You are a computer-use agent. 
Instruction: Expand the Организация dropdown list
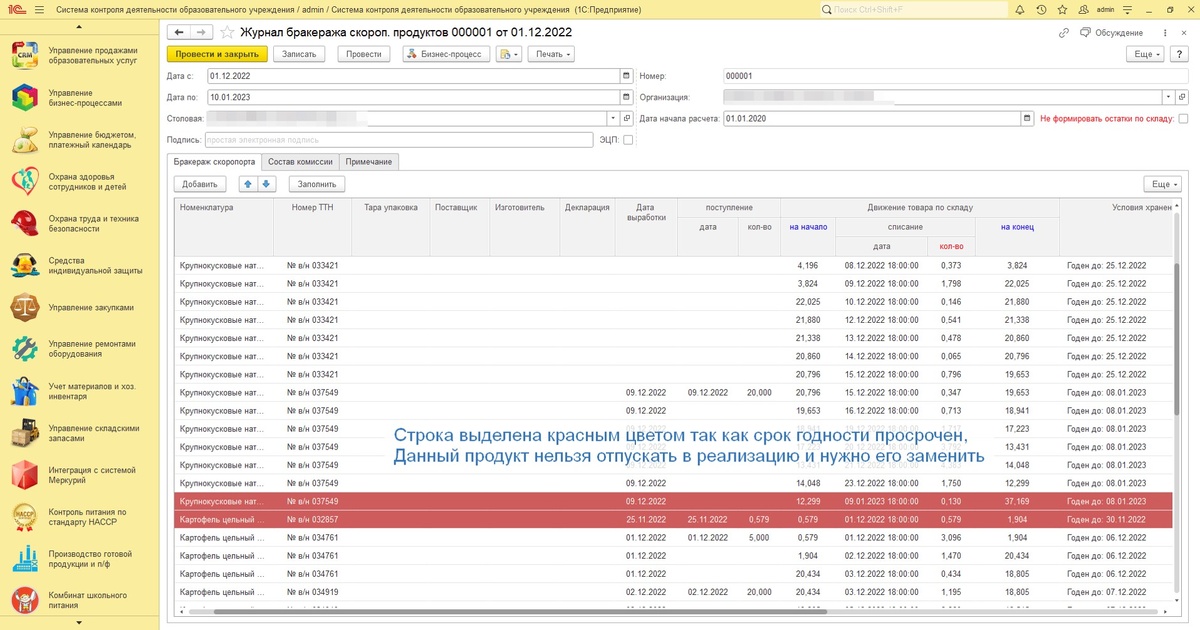[1168, 97]
